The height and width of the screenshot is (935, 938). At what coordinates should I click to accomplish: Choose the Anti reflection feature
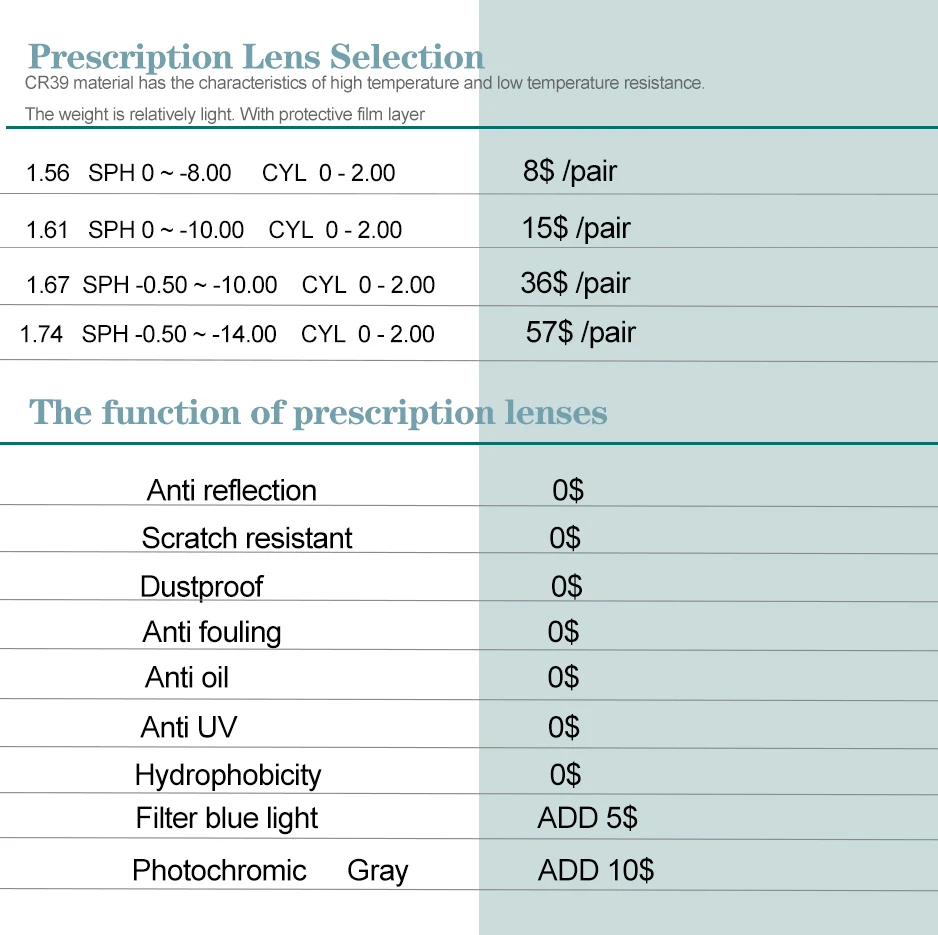click(x=231, y=490)
